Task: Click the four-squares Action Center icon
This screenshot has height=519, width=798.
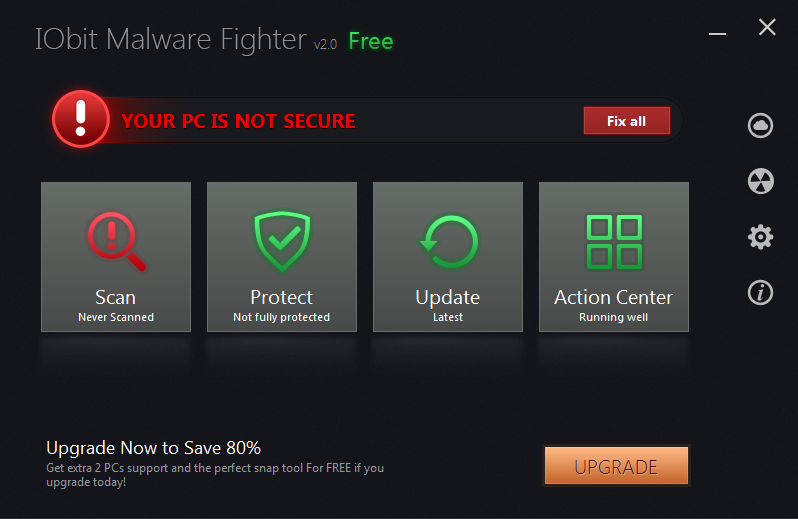Action: click(x=614, y=242)
